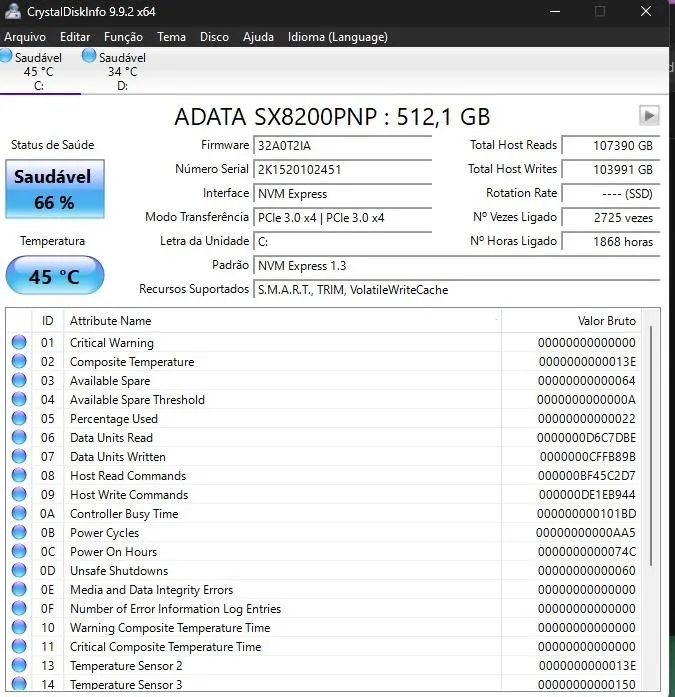The height and width of the screenshot is (697, 675).
Task: Open the Editar menu
Action: [75, 37]
